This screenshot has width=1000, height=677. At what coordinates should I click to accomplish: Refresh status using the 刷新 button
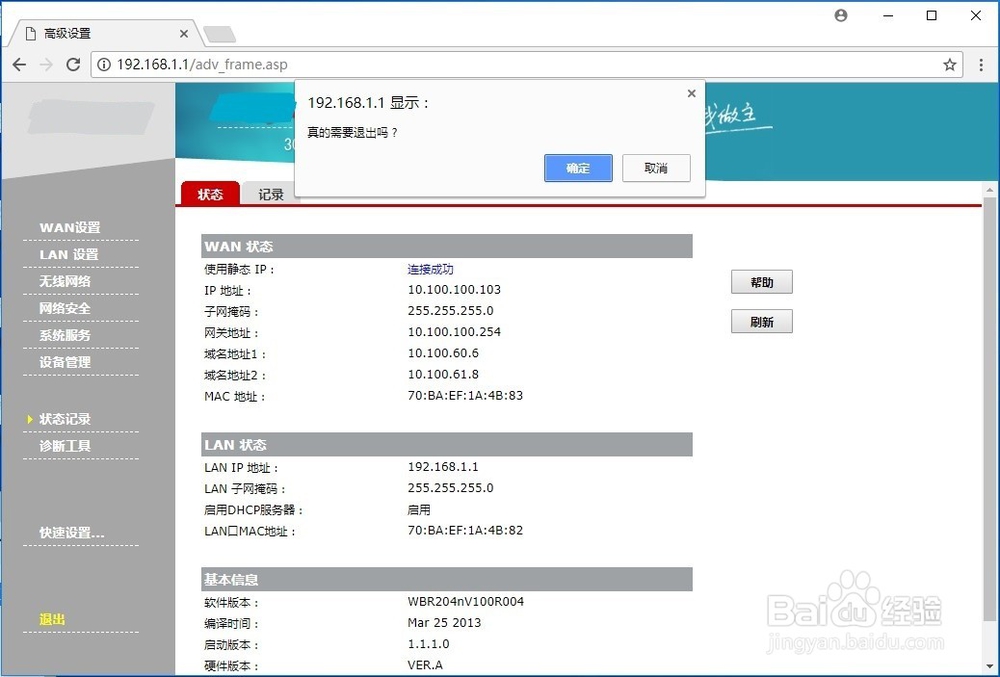click(x=761, y=321)
